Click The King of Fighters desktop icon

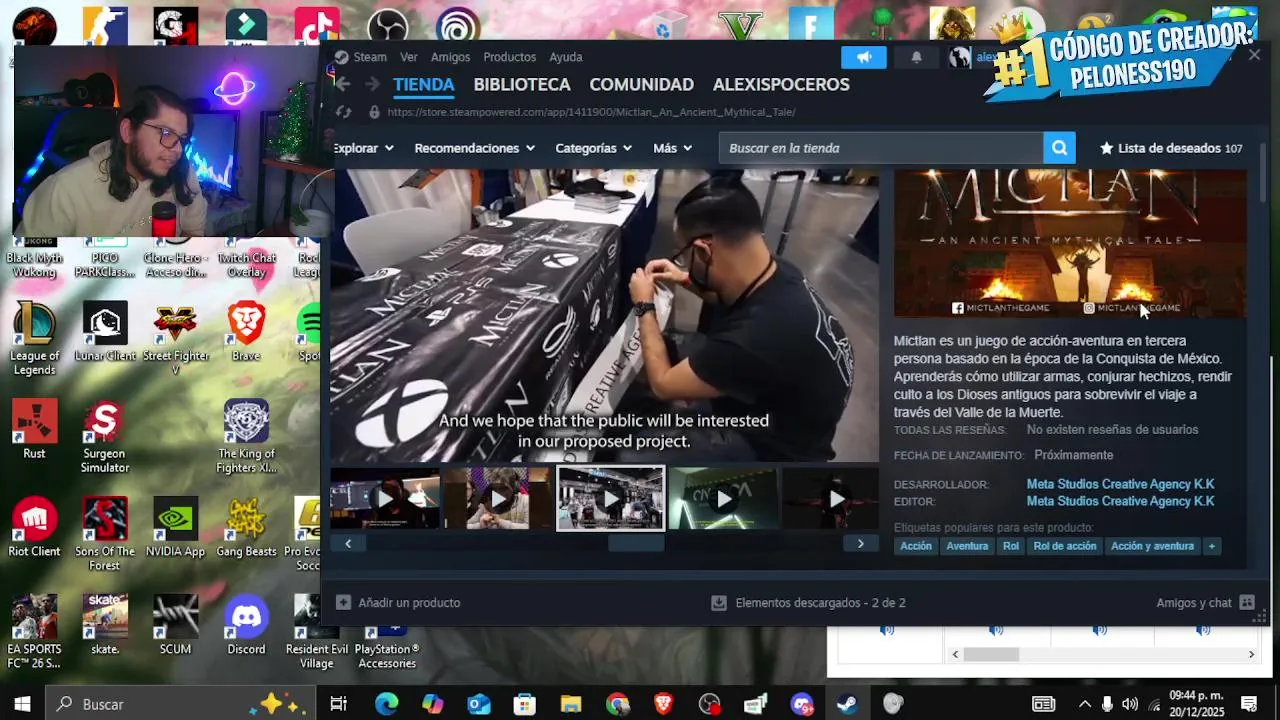pyautogui.click(x=246, y=437)
